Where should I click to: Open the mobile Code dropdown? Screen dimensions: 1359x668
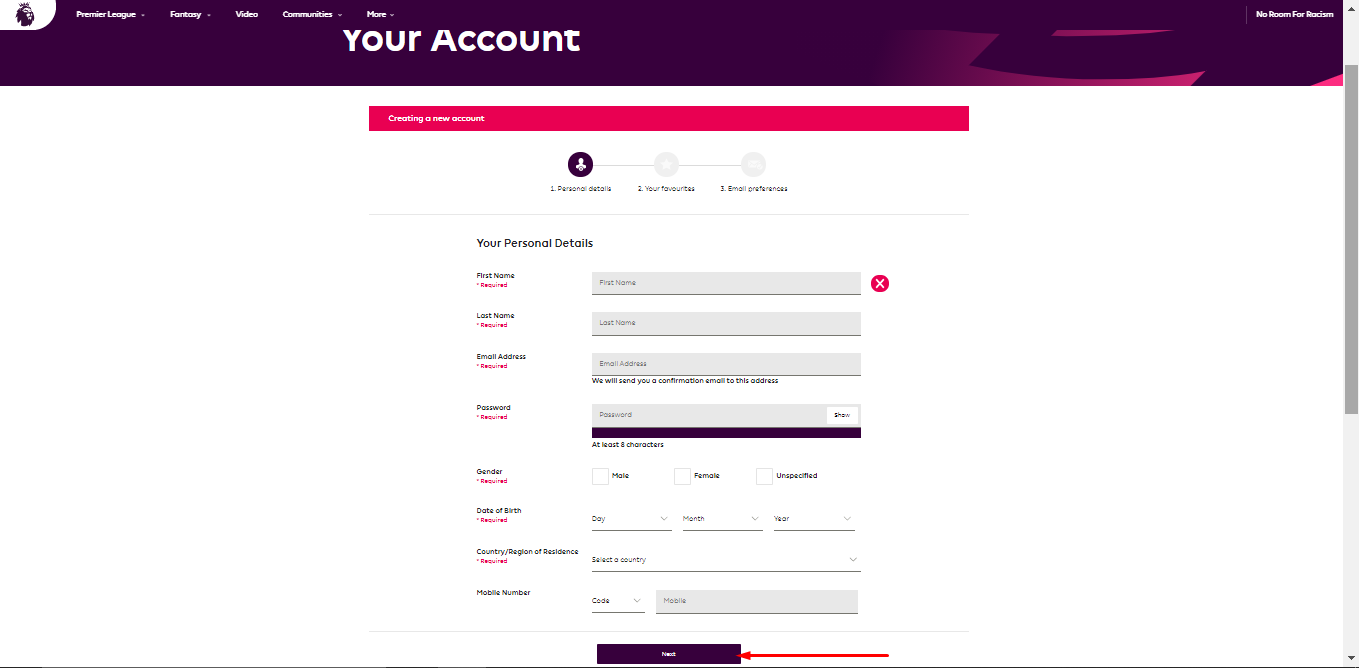click(617, 601)
